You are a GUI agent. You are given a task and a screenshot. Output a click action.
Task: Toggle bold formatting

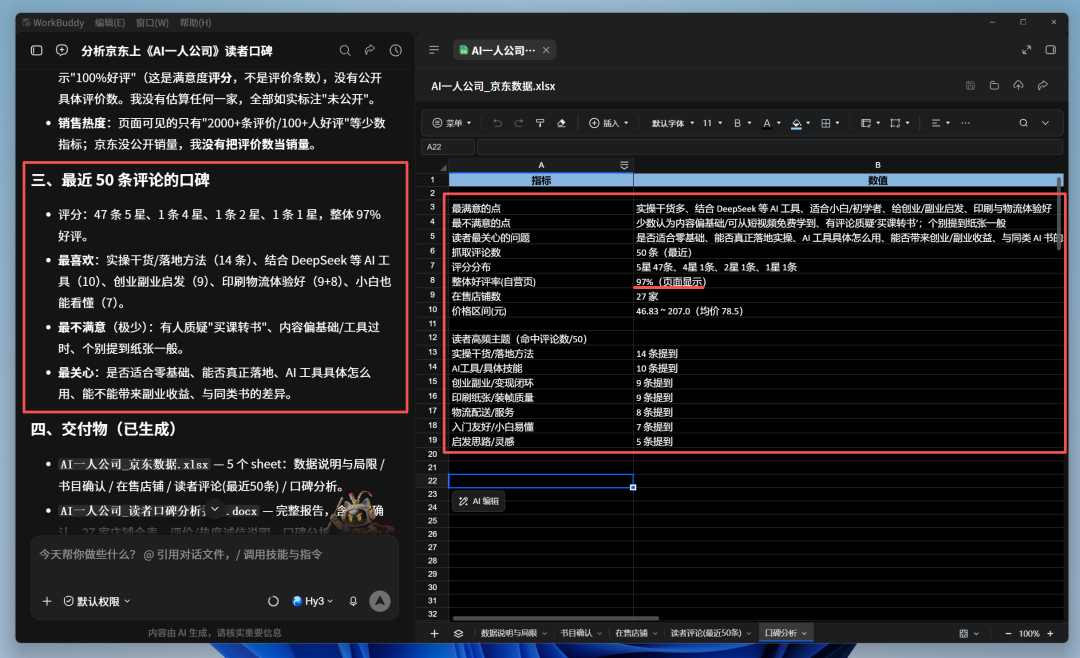[737, 123]
